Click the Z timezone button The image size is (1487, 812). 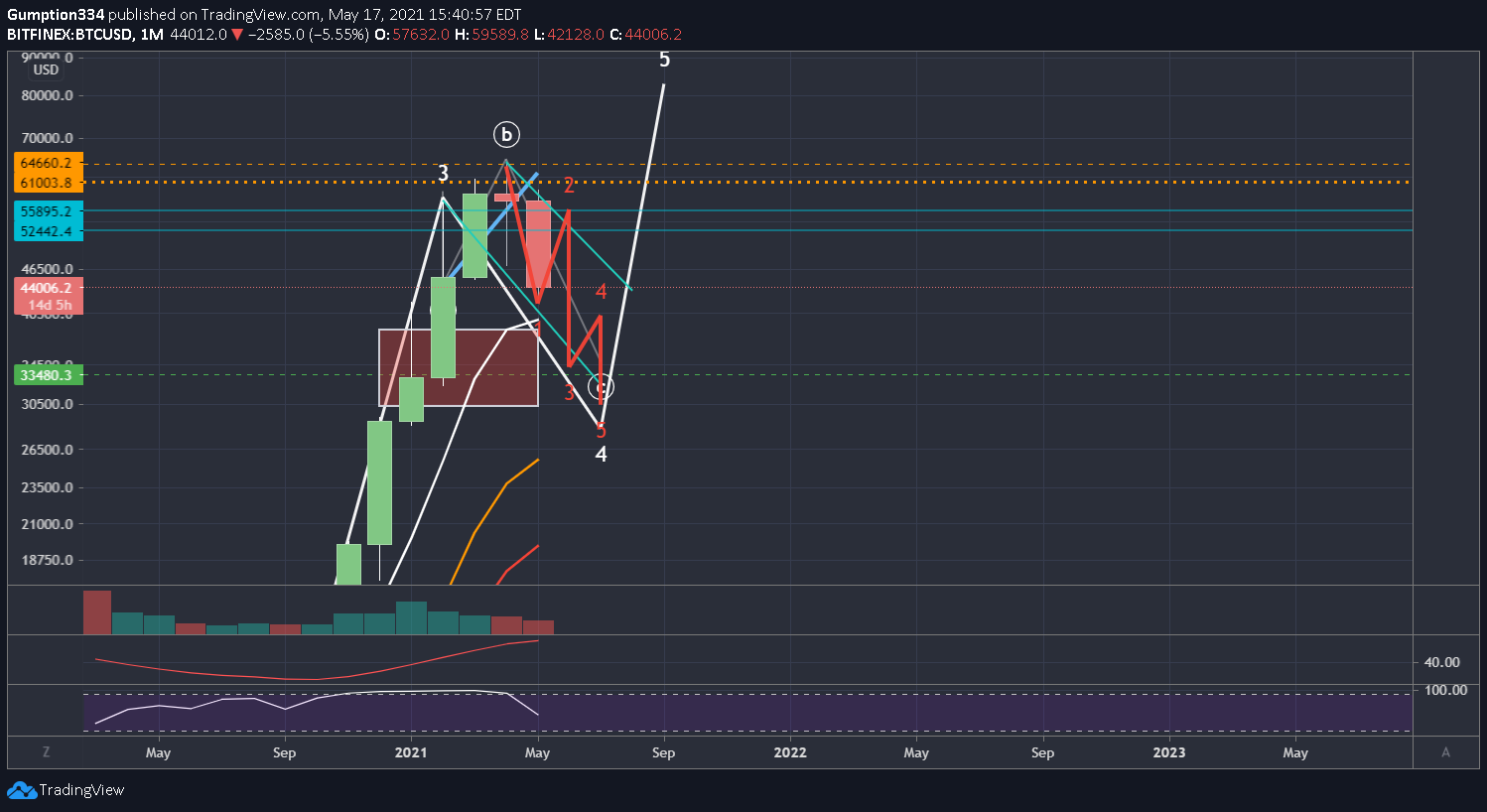point(46,752)
